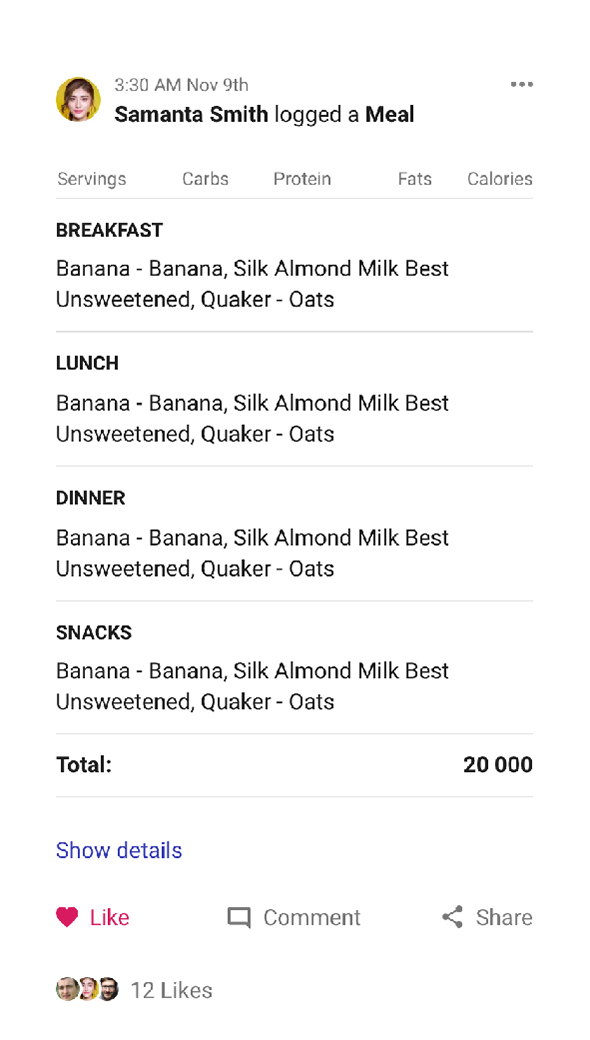Click the LUNCH section heading

[87, 363]
